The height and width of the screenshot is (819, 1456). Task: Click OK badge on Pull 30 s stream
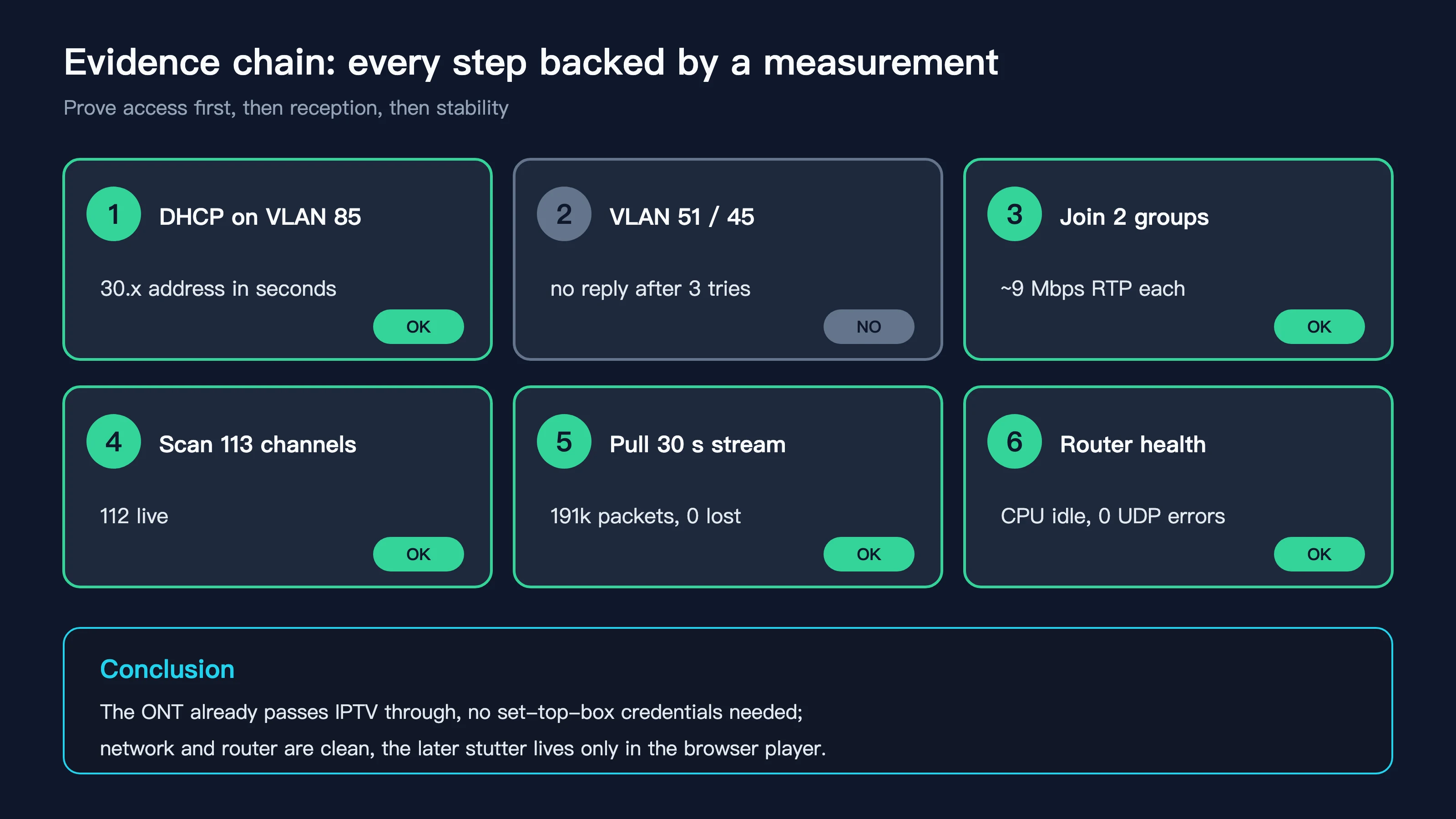click(869, 554)
